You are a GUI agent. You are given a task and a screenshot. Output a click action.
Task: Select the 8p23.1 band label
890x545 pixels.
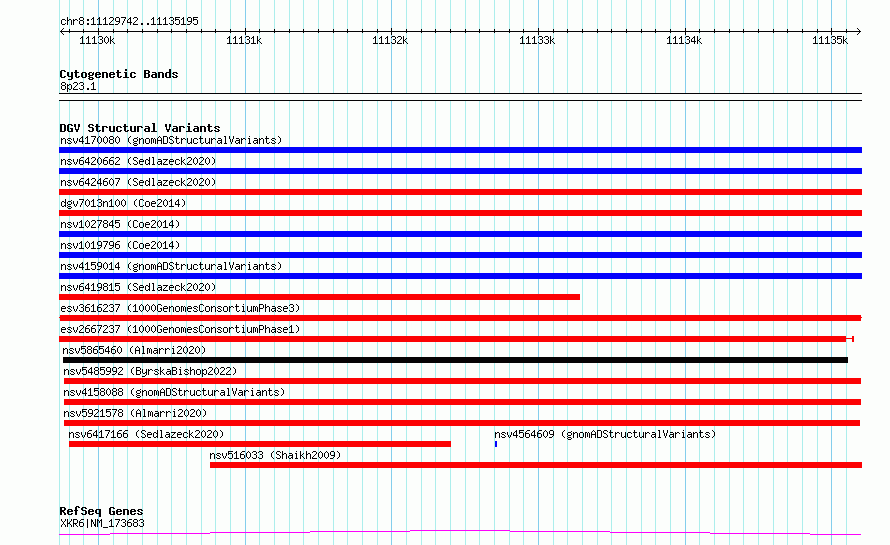(x=78, y=86)
